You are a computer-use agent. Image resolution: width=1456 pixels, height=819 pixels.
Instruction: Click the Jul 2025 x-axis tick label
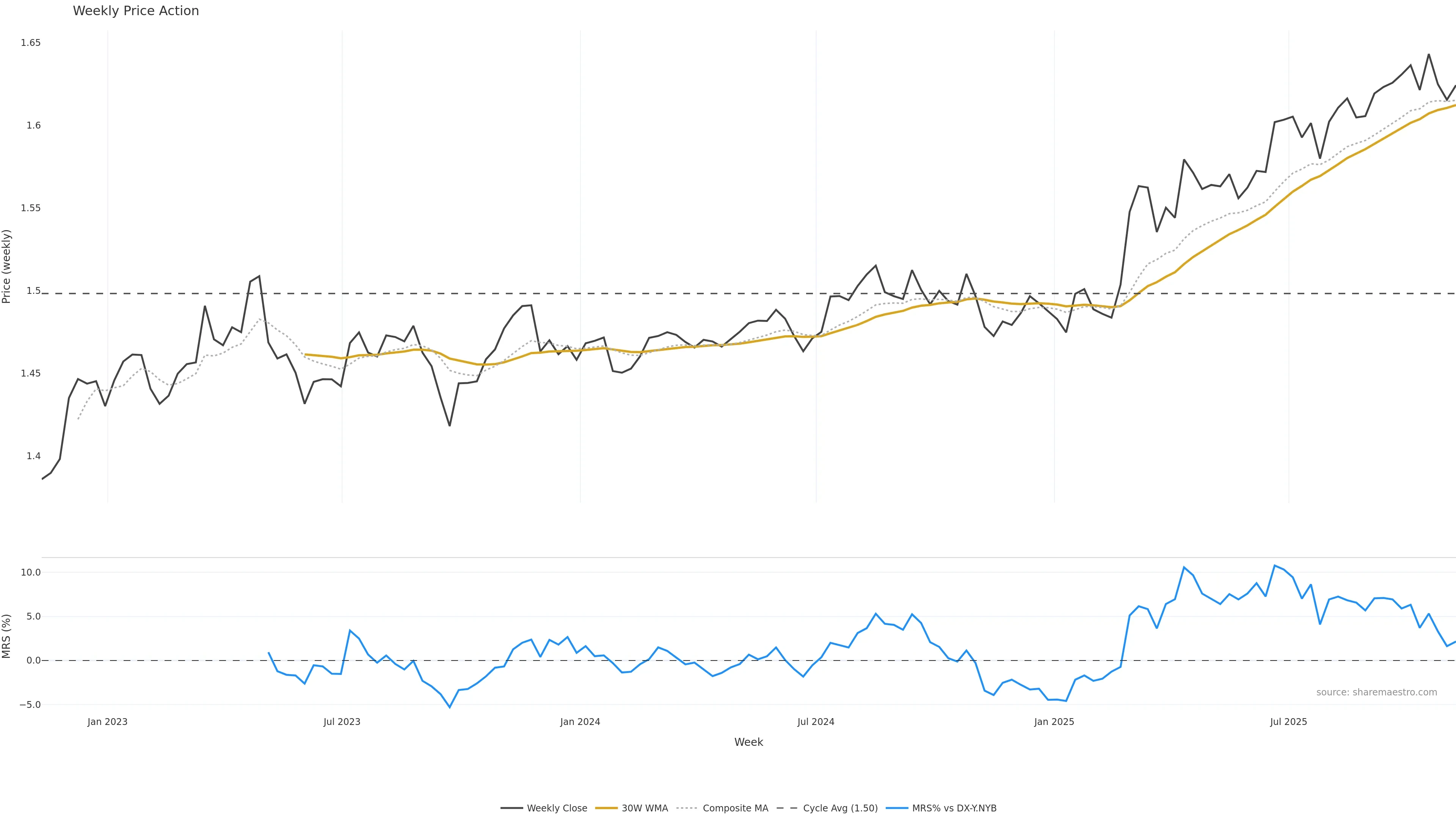coord(1289,722)
